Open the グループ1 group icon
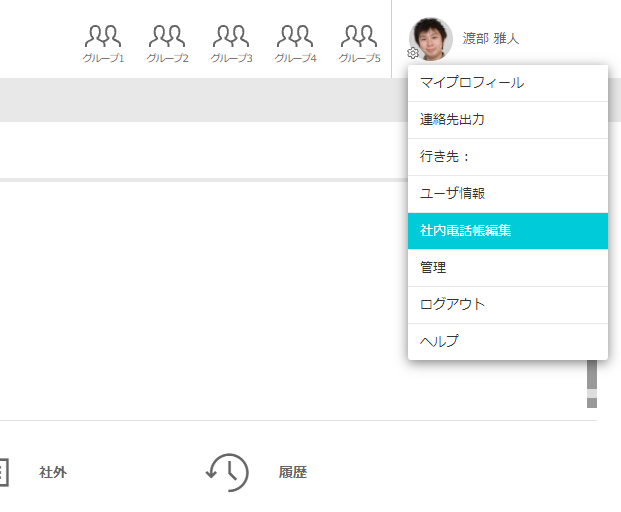This screenshot has width=621, height=512. click(x=103, y=42)
